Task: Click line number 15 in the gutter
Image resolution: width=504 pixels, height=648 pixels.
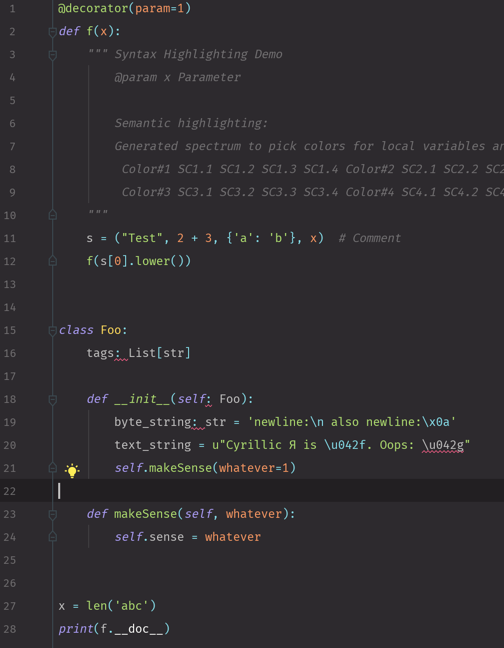Action: pos(10,331)
